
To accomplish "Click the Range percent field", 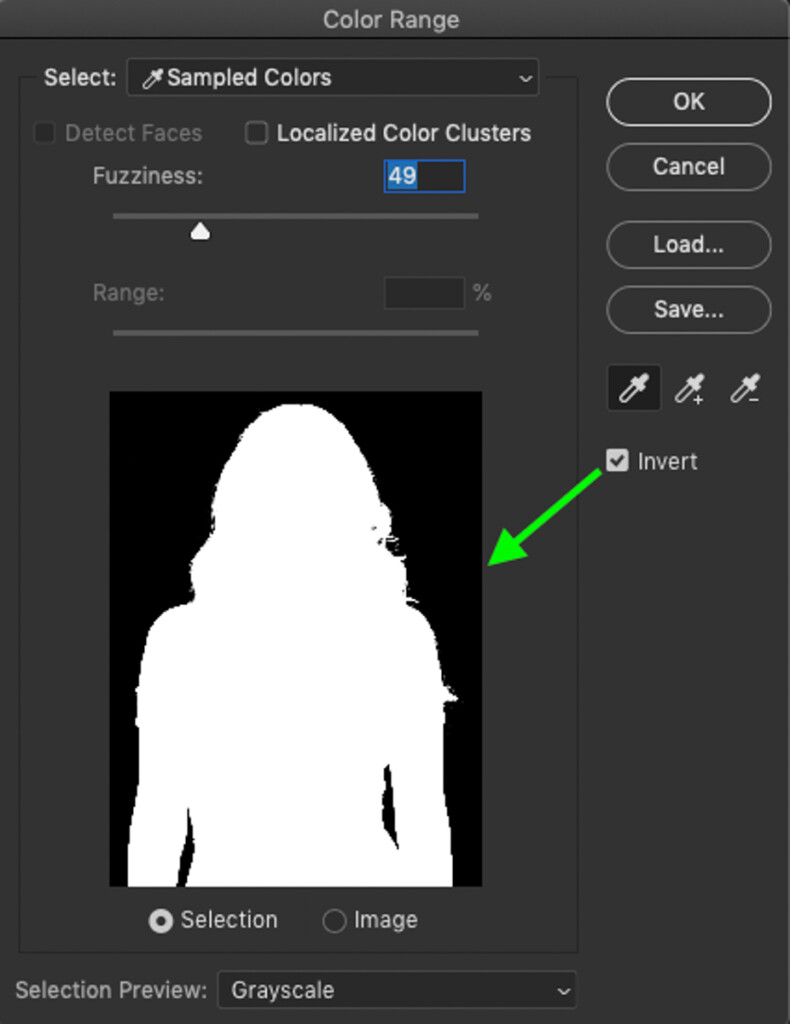I will pos(424,293).
